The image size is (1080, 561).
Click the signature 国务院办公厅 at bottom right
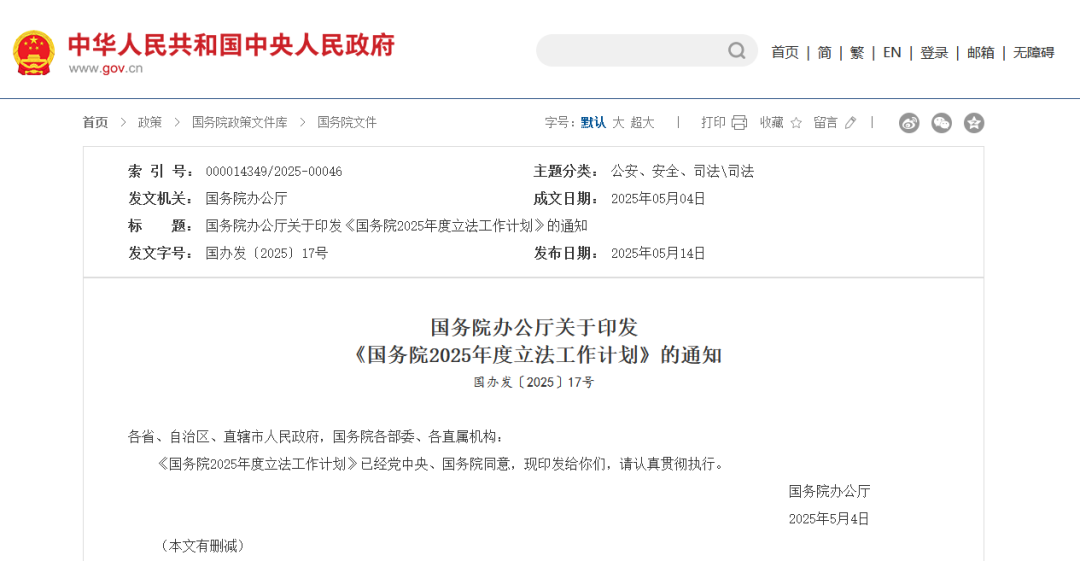click(x=829, y=491)
